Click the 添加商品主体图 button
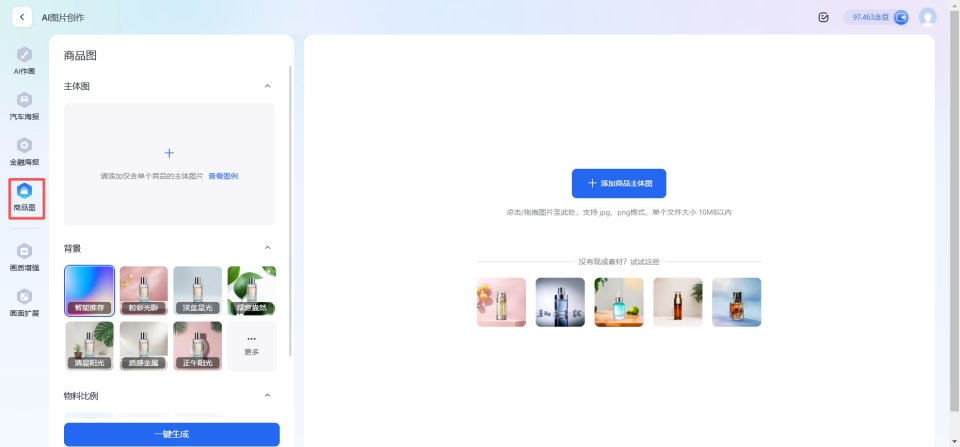This screenshot has height=447, width=960. tap(619, 184)
